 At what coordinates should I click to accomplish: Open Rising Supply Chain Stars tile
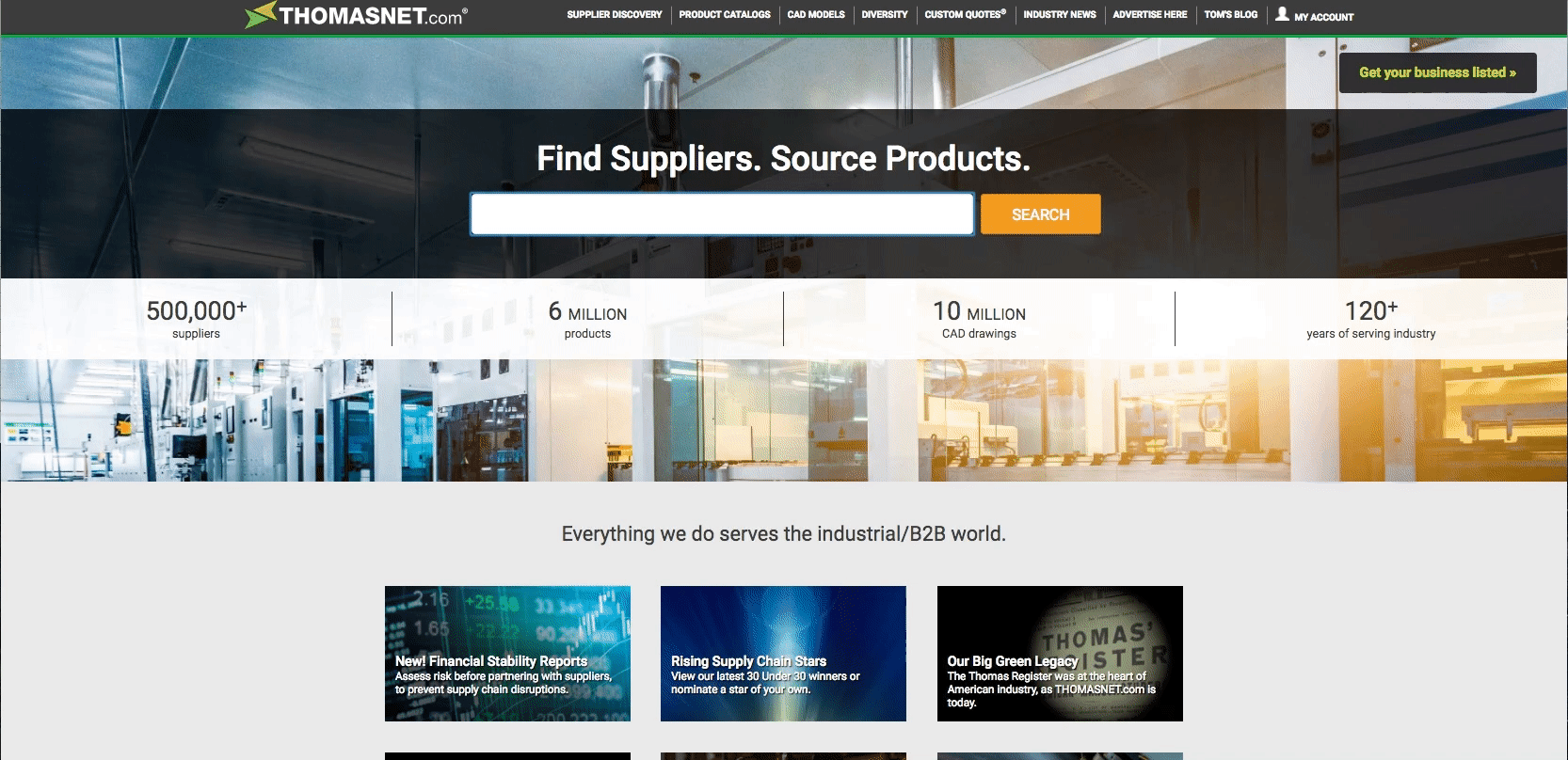coord(783,654)
